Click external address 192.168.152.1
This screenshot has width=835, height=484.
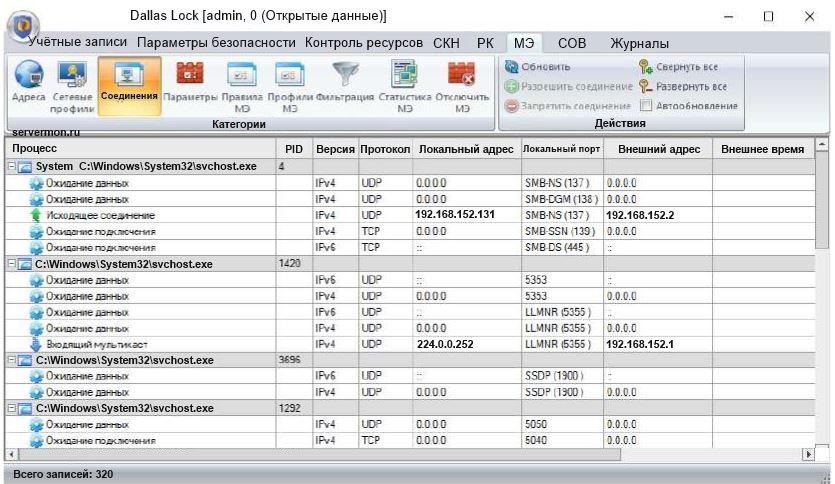pos(640,344)
